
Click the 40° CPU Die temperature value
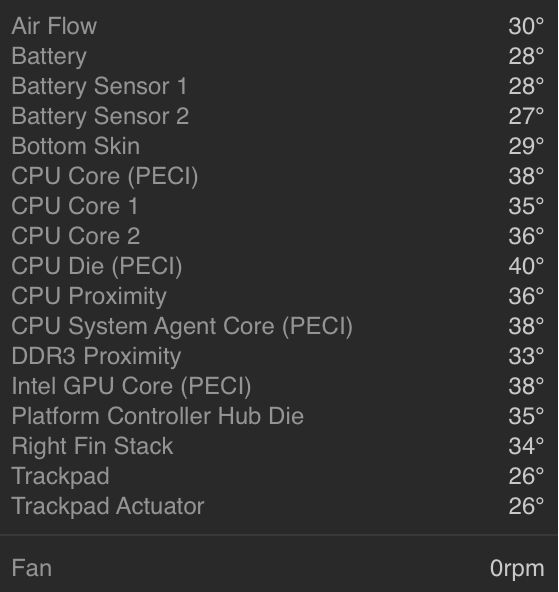526,266
